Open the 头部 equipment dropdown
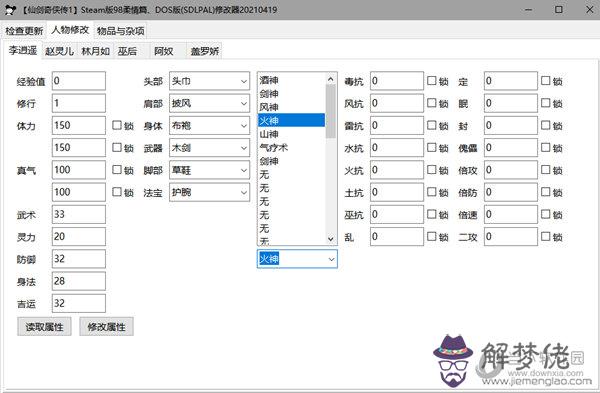 click(209, 81)
